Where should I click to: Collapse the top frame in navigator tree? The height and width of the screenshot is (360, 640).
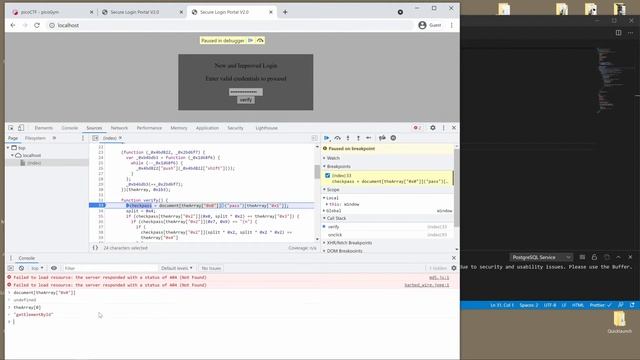pyautogui.click(x=9, y=148)
